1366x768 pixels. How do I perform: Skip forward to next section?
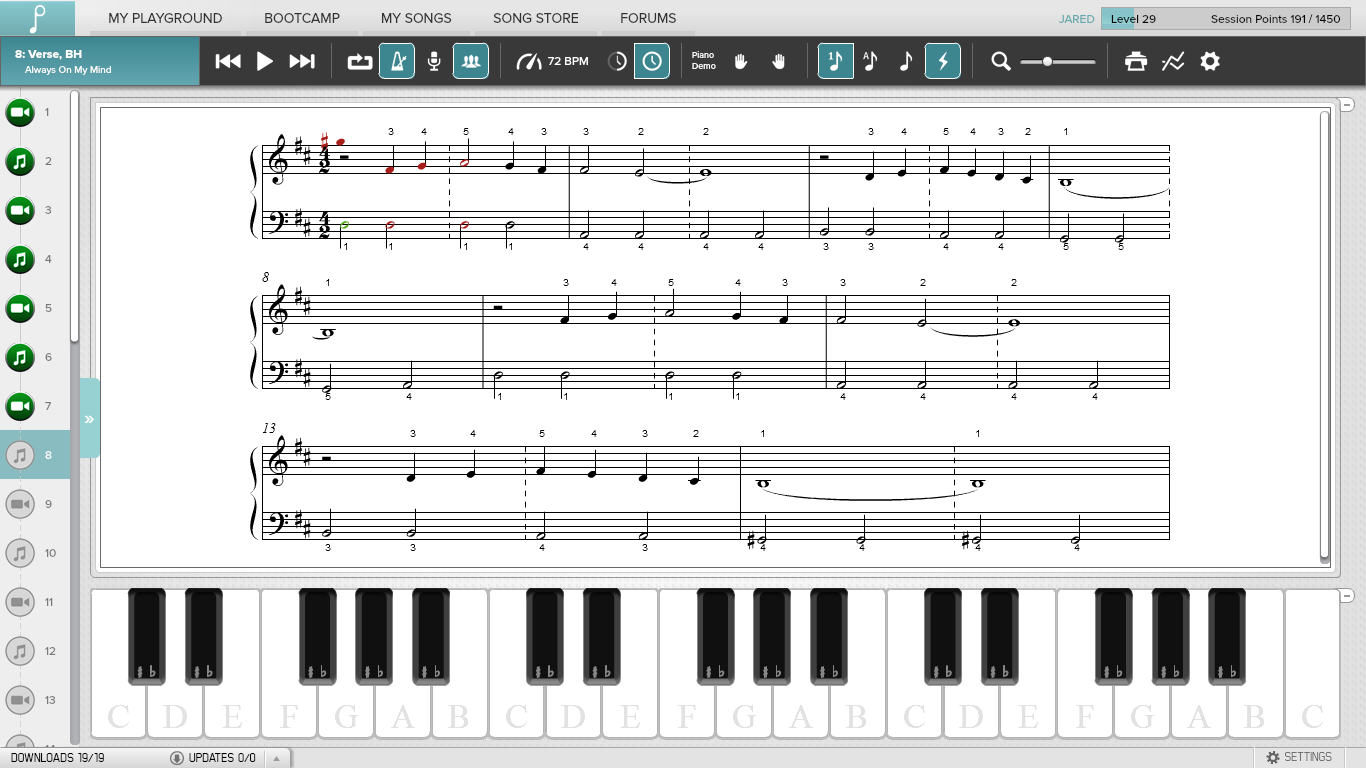tap(302, 61)
